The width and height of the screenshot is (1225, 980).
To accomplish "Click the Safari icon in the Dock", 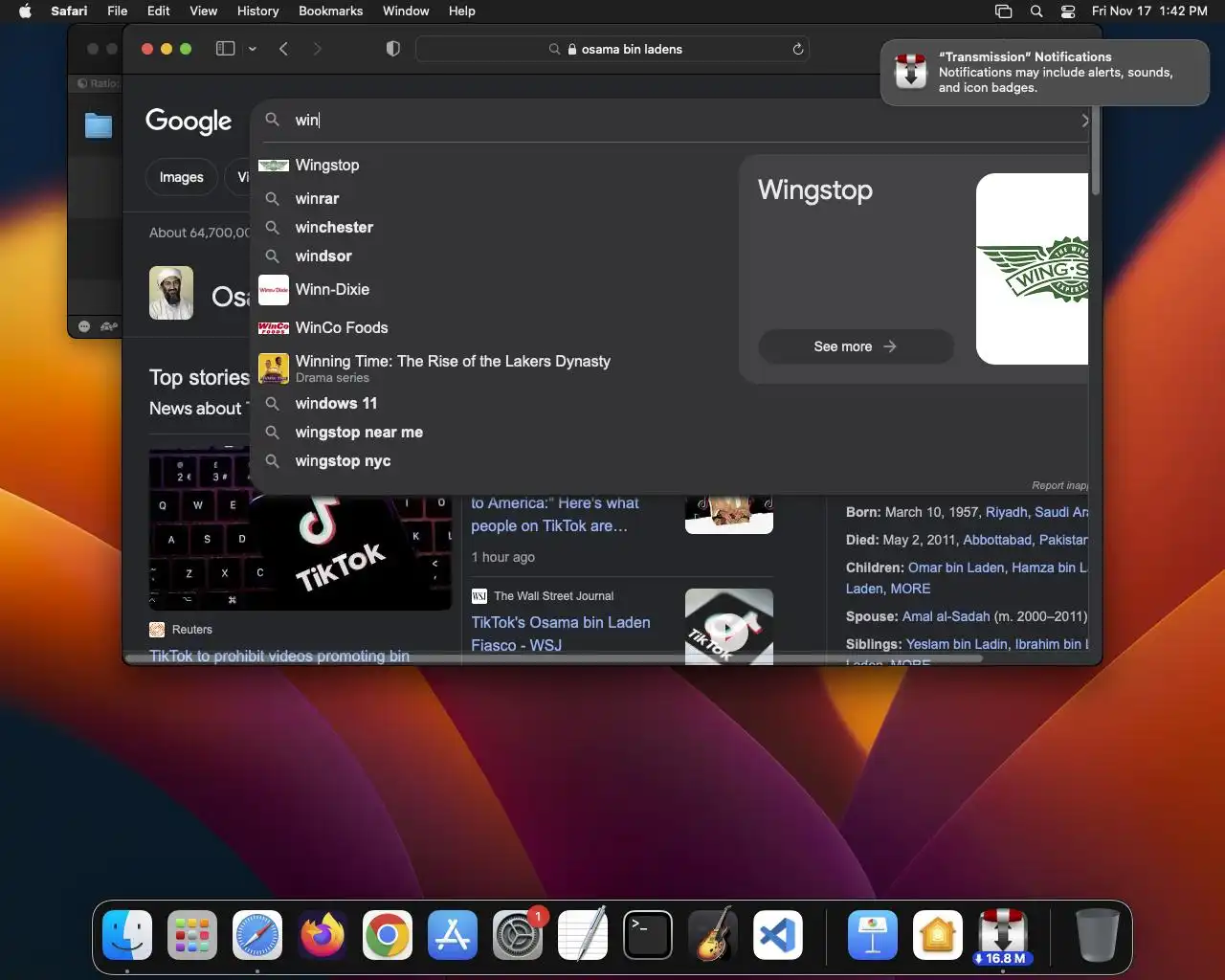I will pos(257,935).
